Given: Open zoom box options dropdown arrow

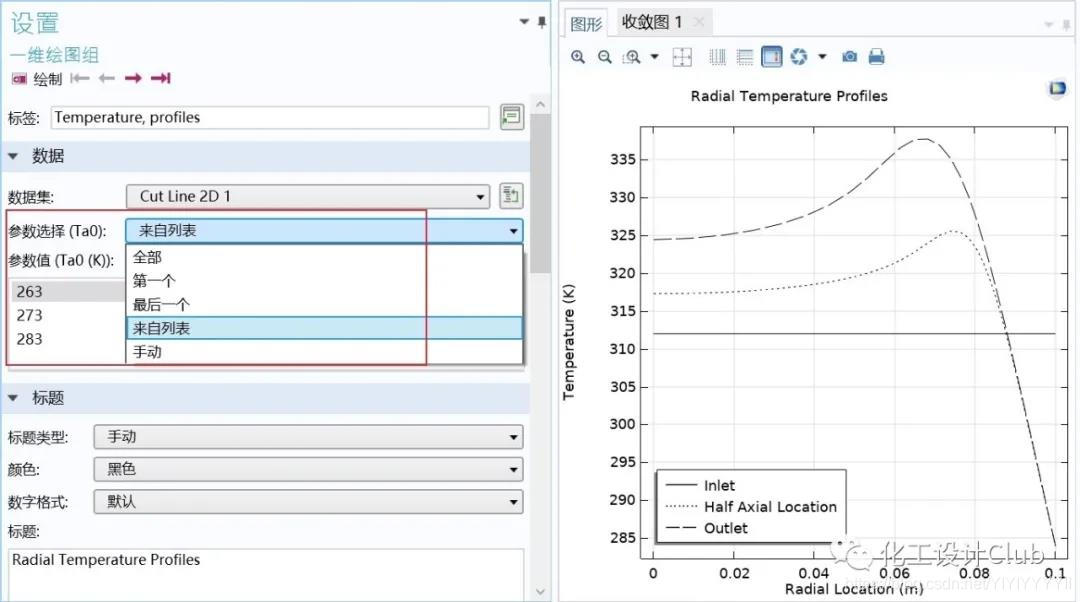Looking at the screenshot, I should point(654,56).
